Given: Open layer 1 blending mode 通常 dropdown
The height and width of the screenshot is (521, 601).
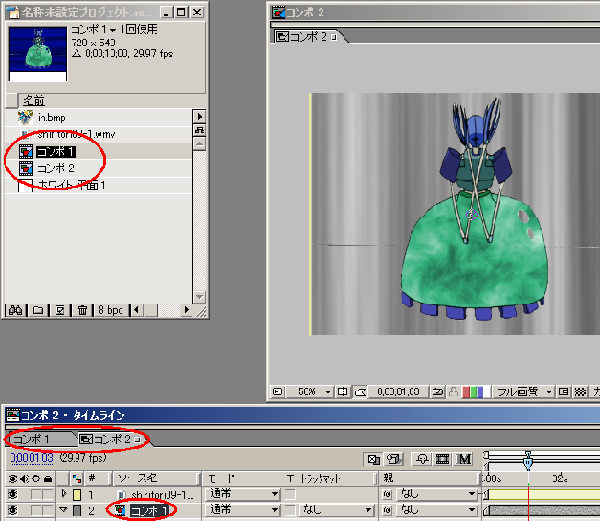Looking at the screenshot, I should pyautogui.click(x=241, y=494).
